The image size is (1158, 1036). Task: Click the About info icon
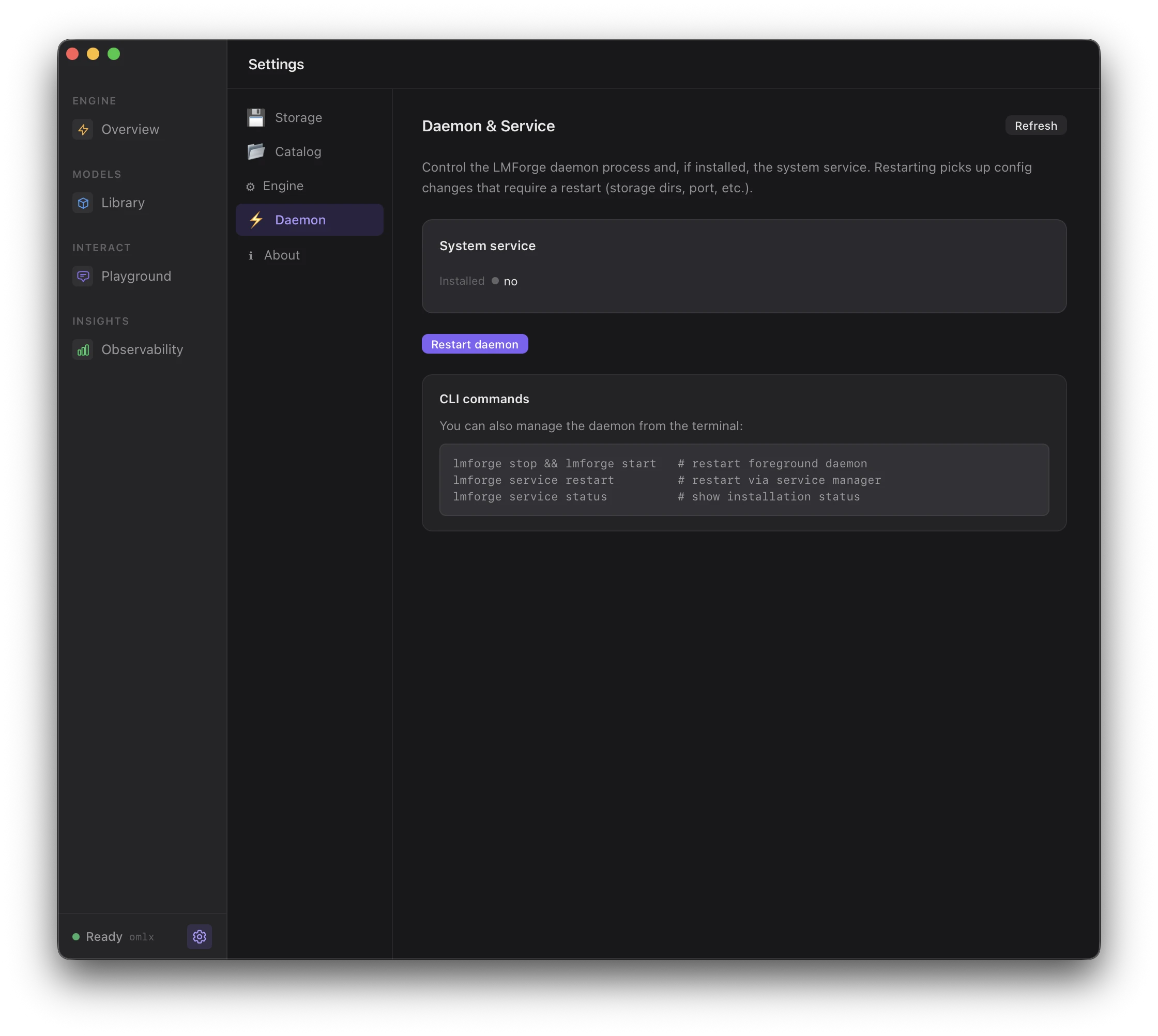(251, 255)
